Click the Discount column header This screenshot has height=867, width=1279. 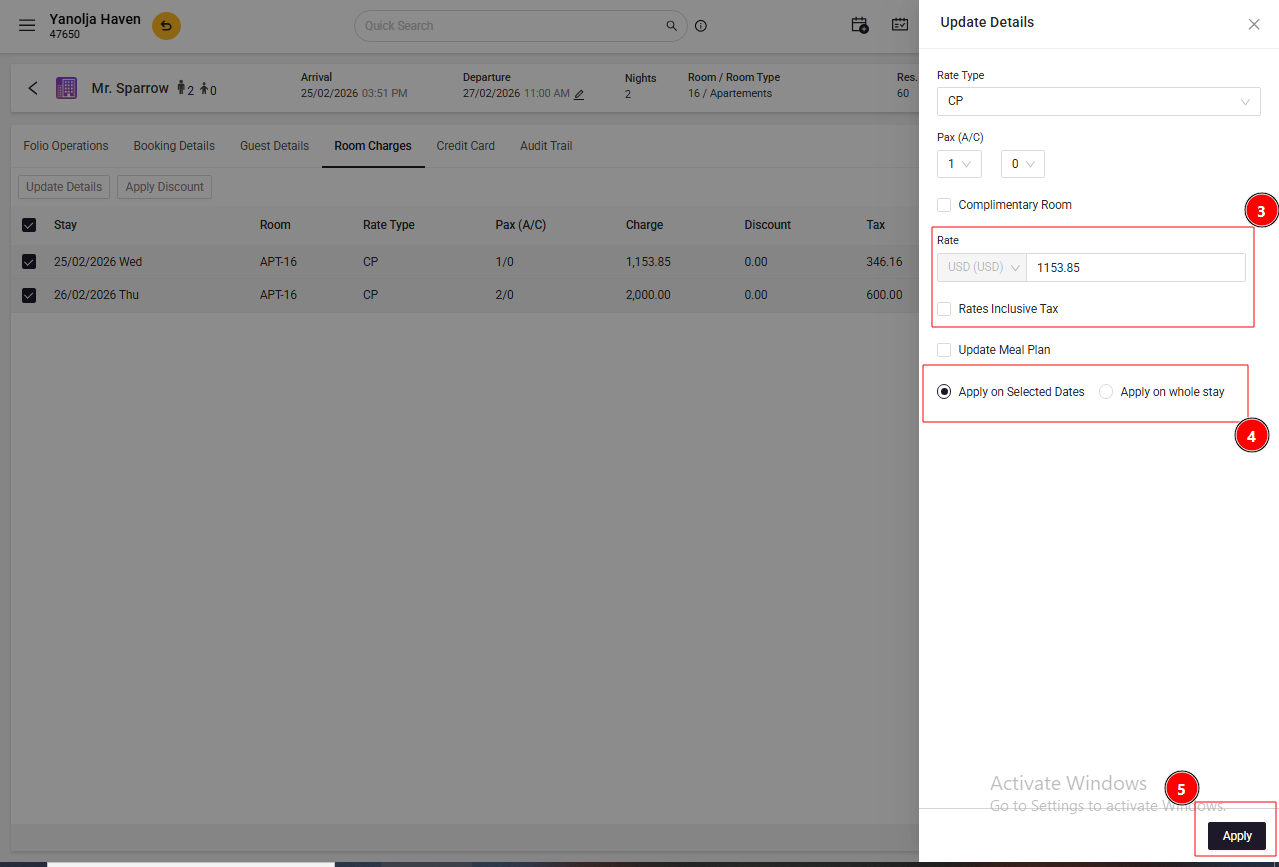coord(768,225)
